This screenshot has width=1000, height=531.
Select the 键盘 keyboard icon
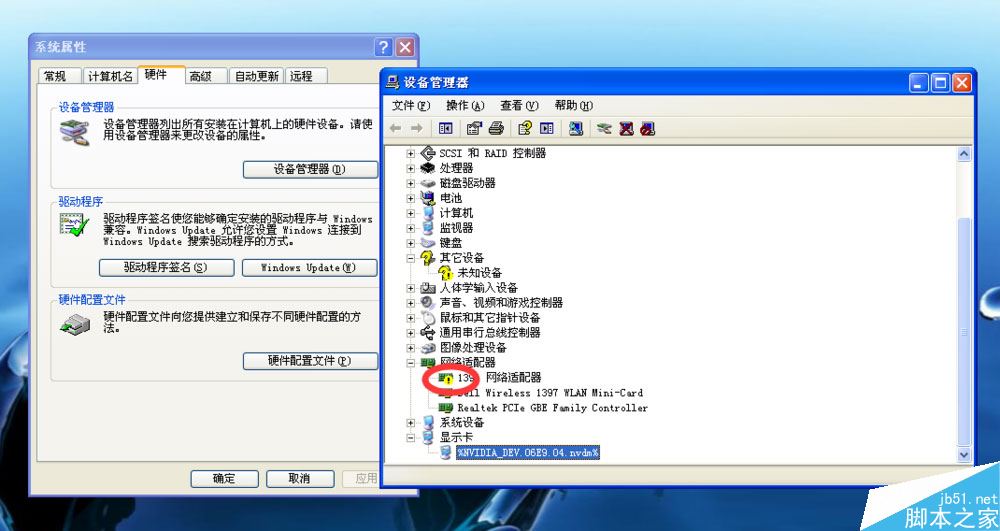tap(428, 243)
